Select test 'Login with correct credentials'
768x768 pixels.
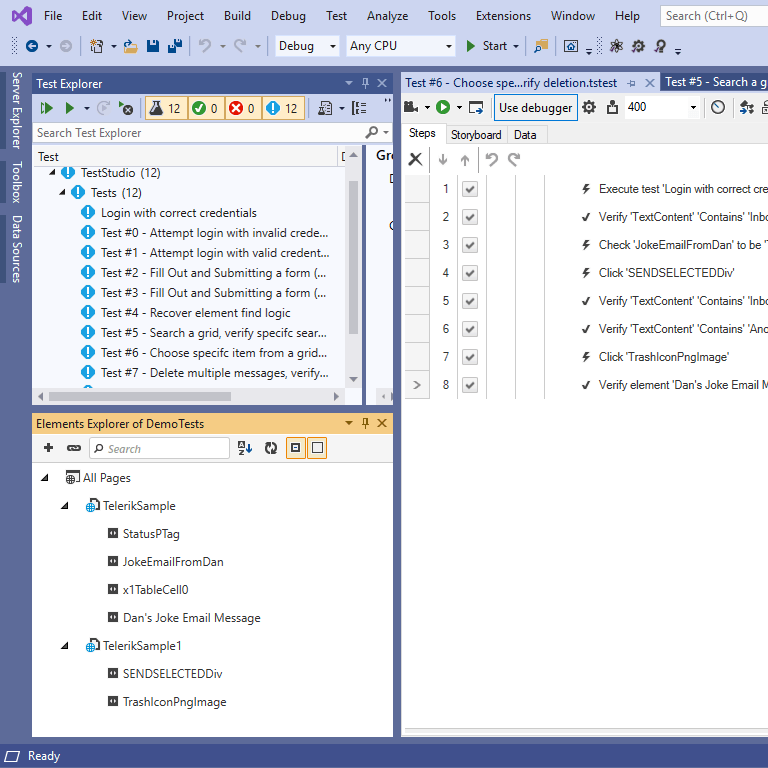point(179,213)
